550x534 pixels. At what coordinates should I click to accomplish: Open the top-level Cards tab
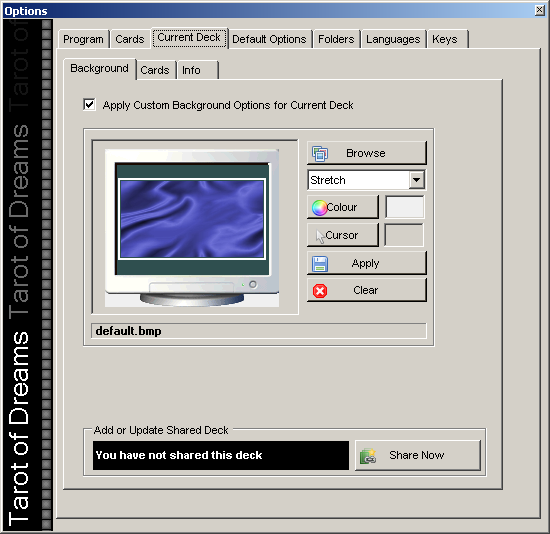[130, 39]
